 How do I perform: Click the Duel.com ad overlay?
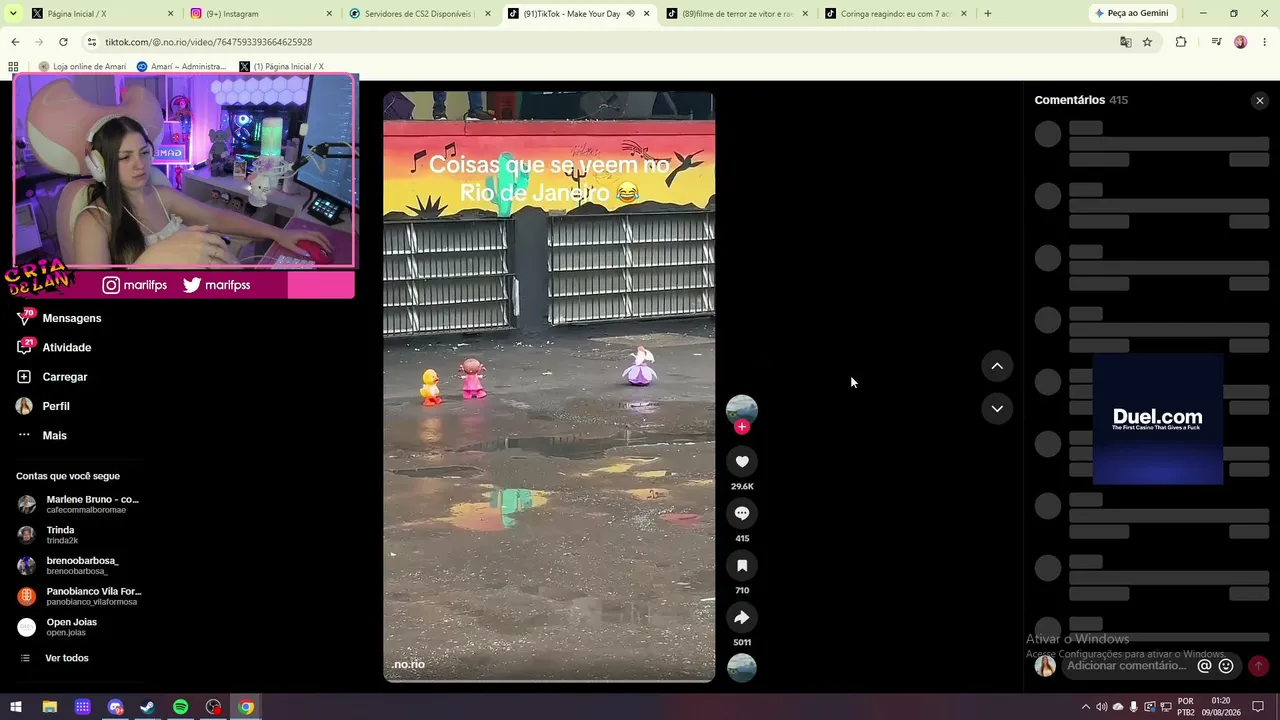[1158, 419]
